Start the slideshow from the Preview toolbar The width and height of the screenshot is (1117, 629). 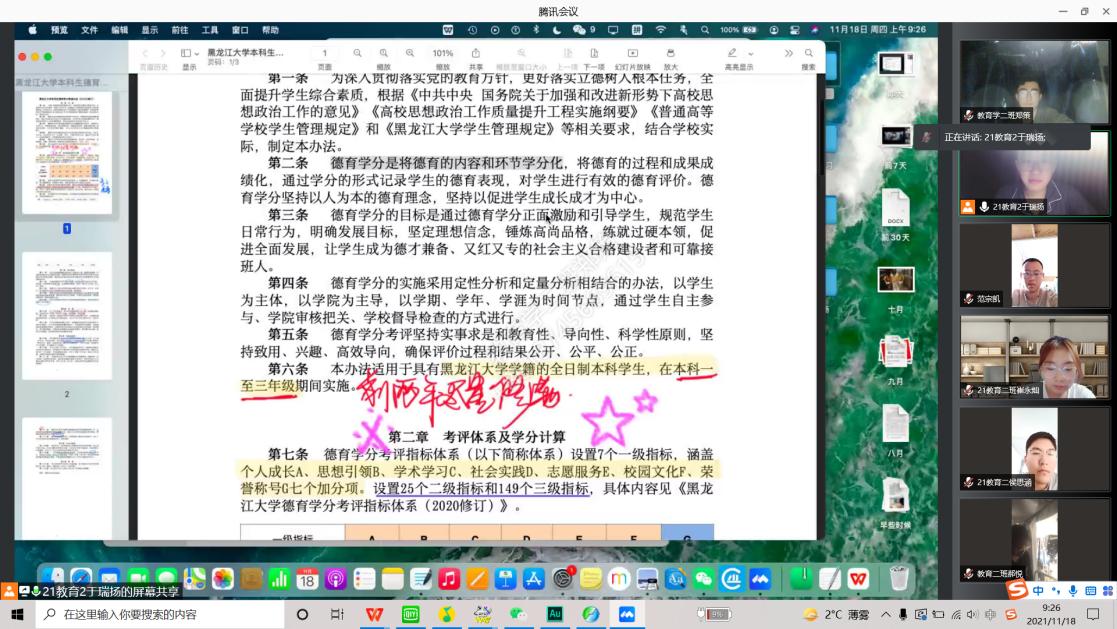coord(632,53)
